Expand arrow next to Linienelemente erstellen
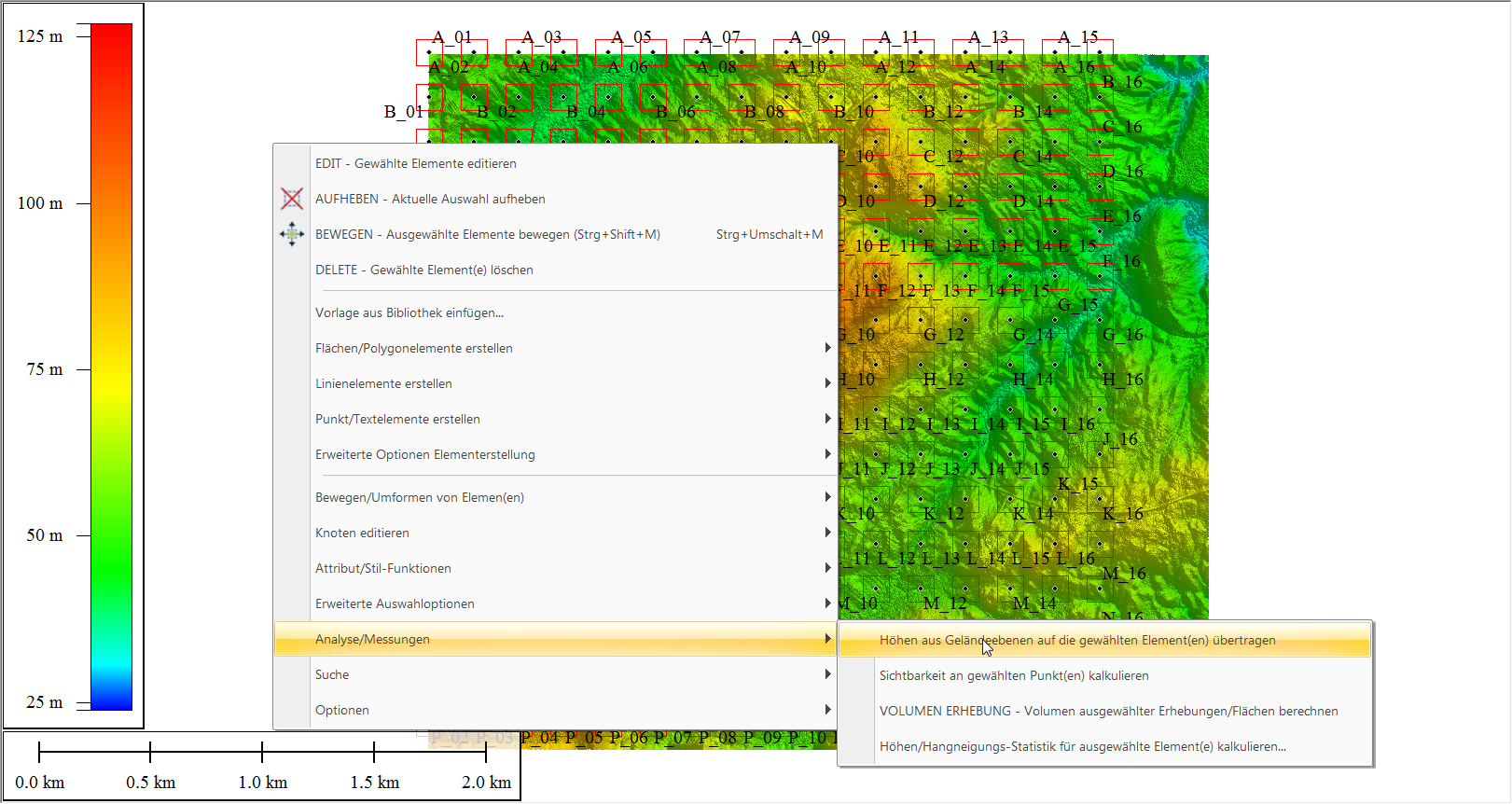1512x804 pixels. (827, 383)
